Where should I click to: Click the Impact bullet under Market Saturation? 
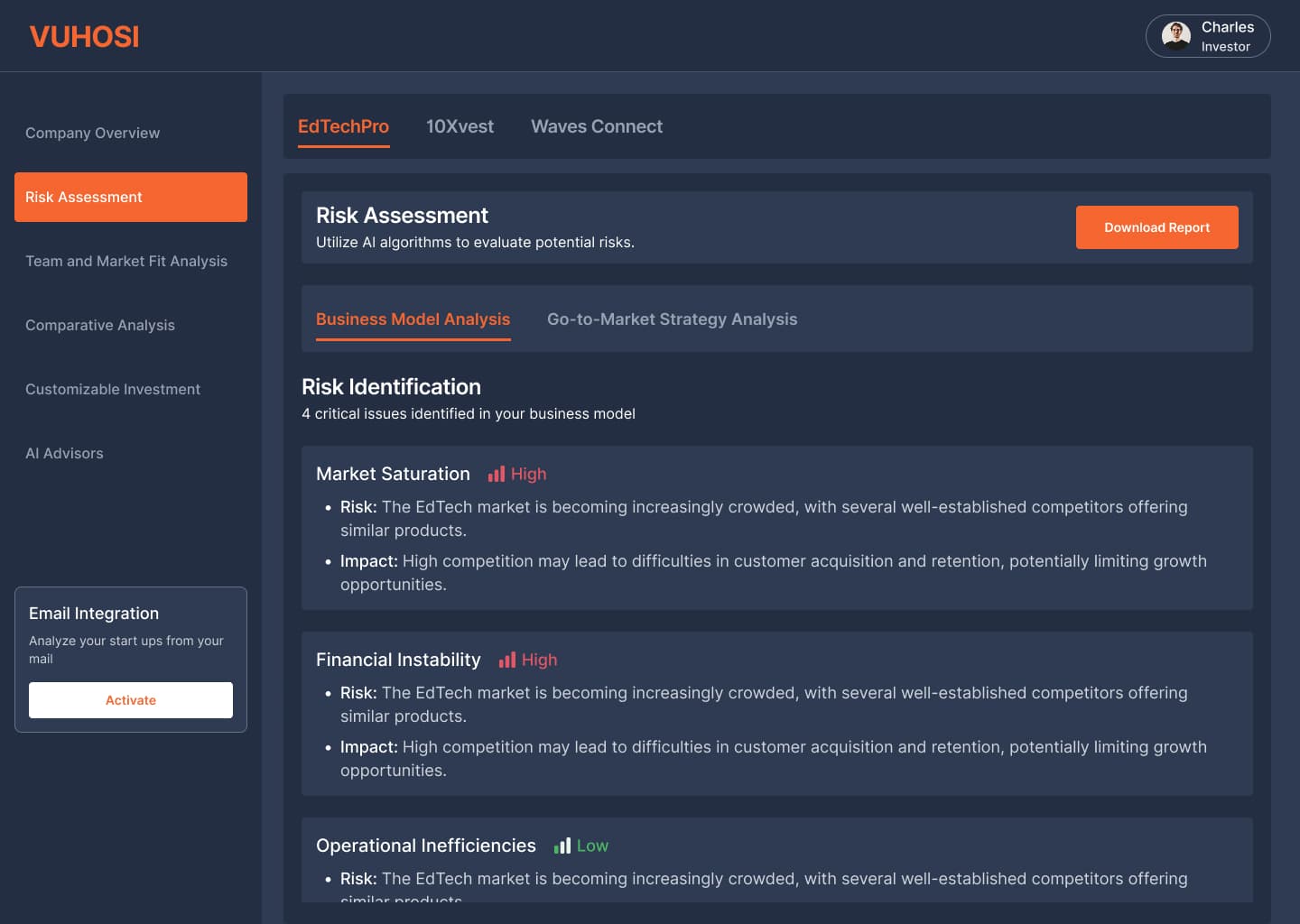tap(764, 573)
